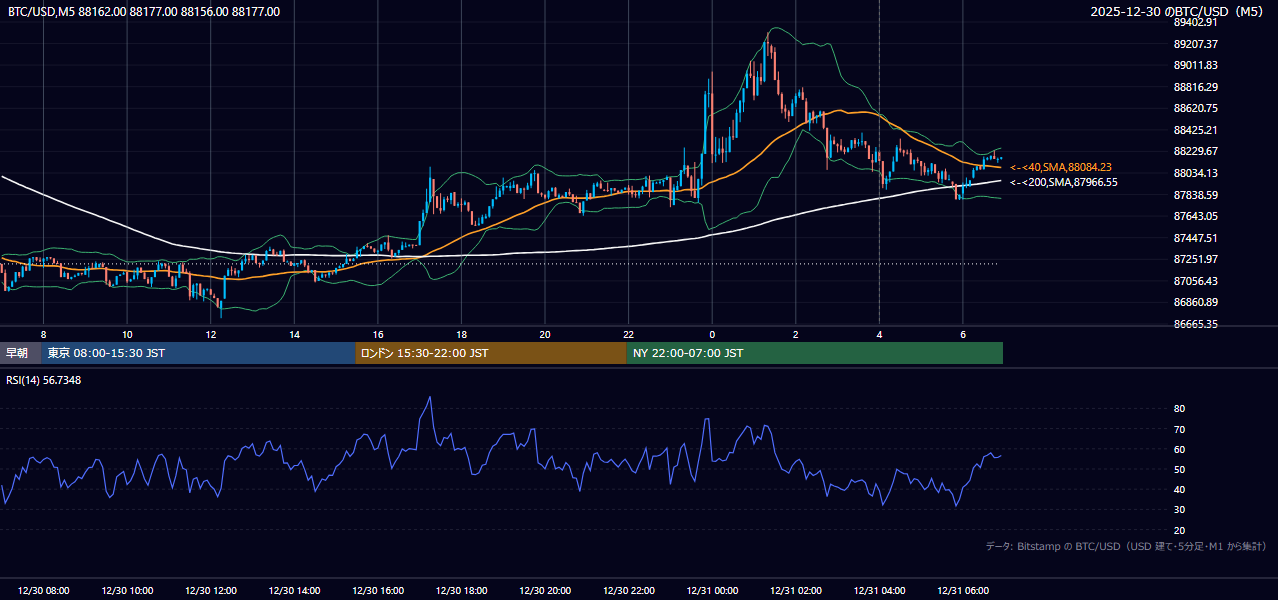
Task: Click hour tick 8 under the price chart
Action: tap(44, 334)
